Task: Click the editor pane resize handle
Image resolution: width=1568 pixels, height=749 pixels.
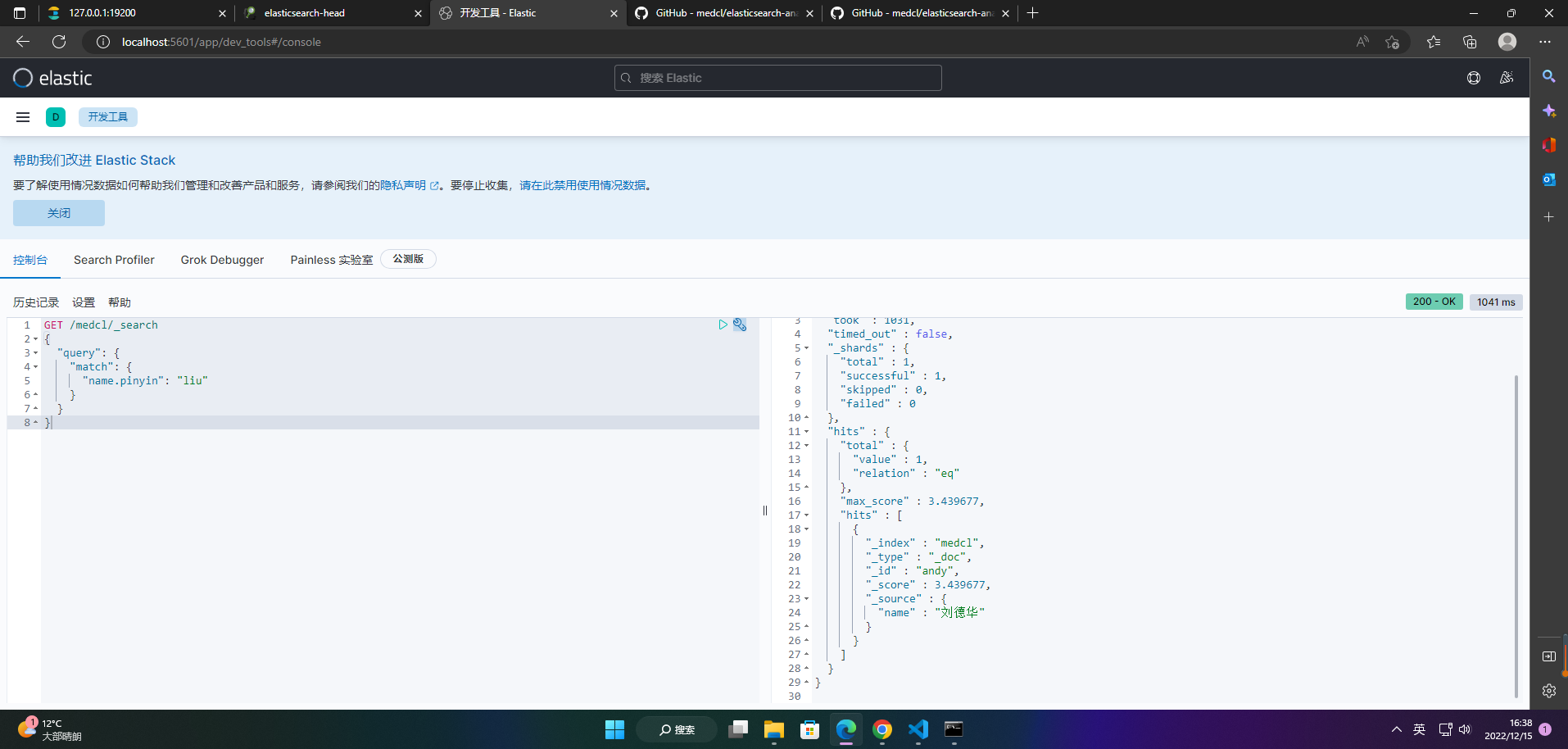Action: (765, 511)
